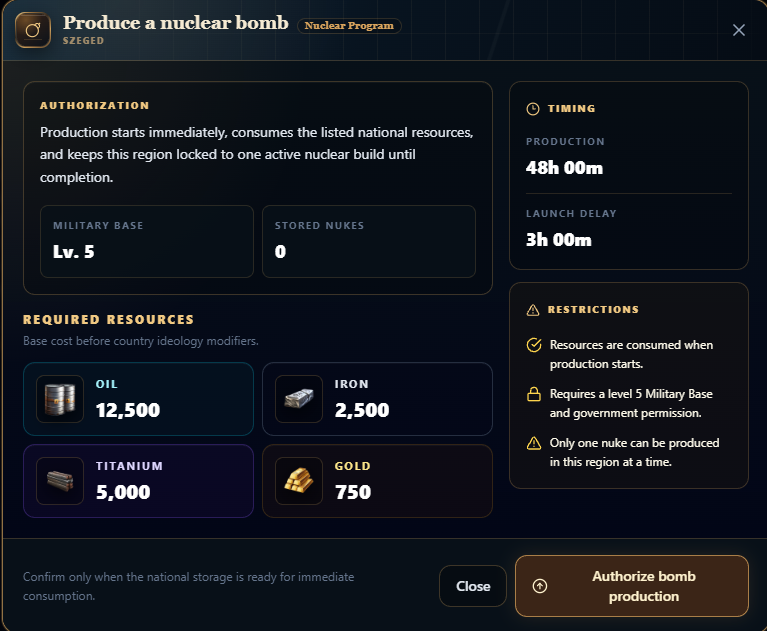Image resolution: width=767 pixels, height=631 pixels.
Task: Select the Titanium 5,000 resource card
Action: pyautogui.click(x=138, y=481)
